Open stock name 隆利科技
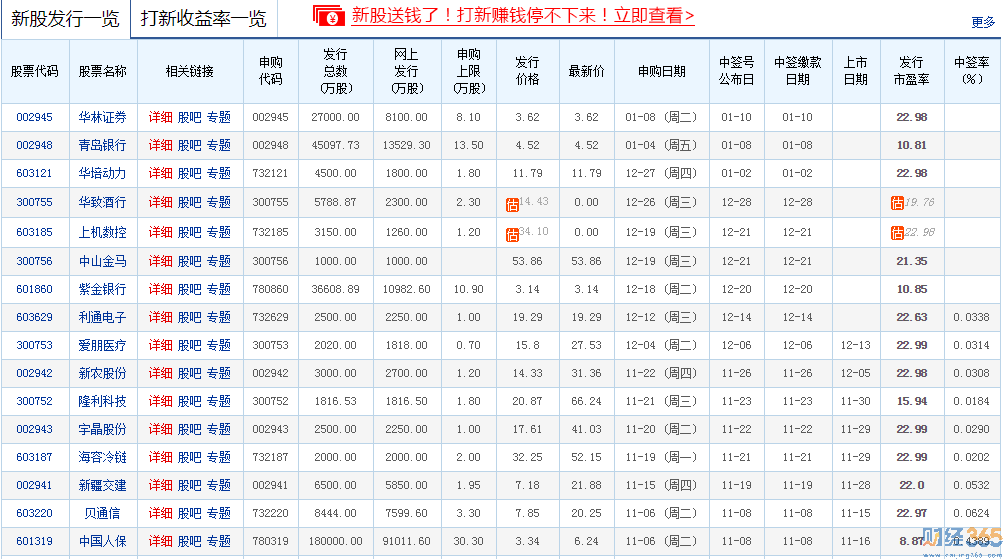This screenshot has height=559, width=1003. pos(102,402)
